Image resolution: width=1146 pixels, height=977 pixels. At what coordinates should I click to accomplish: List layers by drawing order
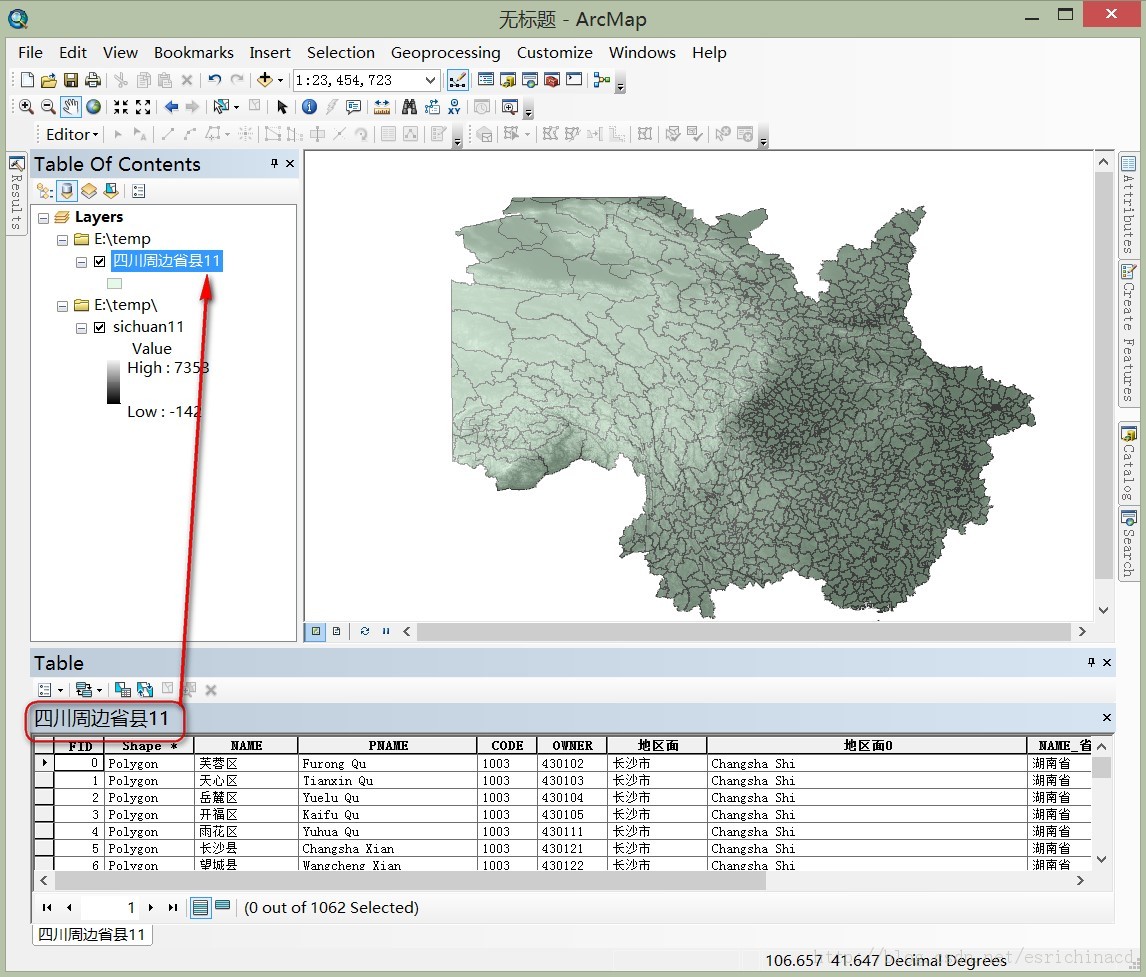point(45,191)
